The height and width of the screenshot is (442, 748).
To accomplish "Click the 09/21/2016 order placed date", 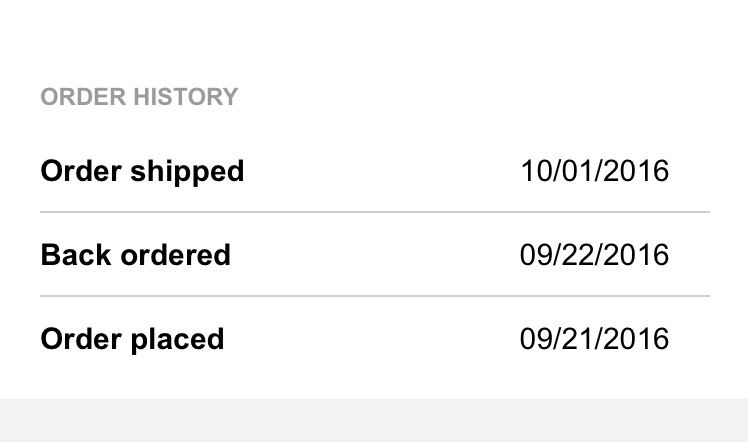I will click(594, 339).
